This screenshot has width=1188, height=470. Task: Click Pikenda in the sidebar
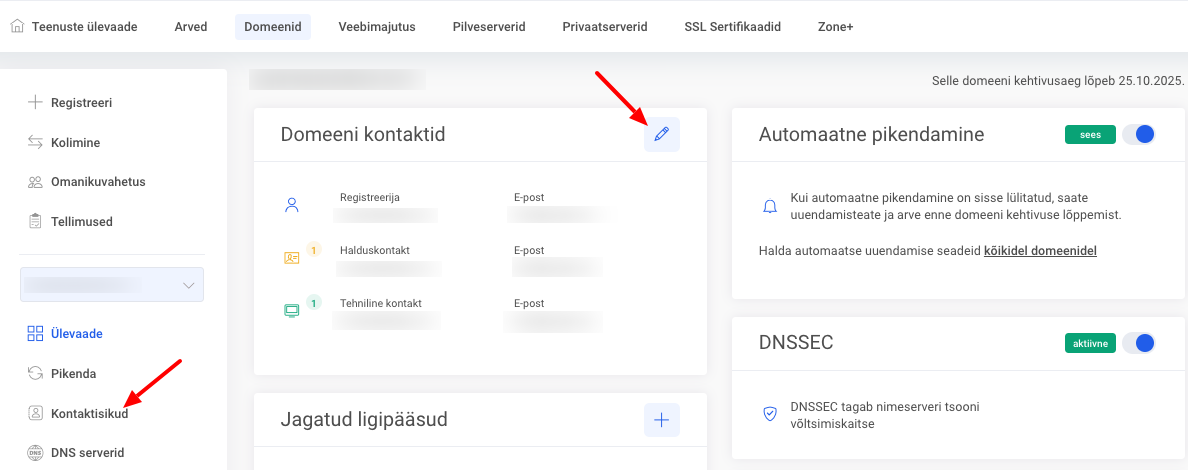point(73,374)
